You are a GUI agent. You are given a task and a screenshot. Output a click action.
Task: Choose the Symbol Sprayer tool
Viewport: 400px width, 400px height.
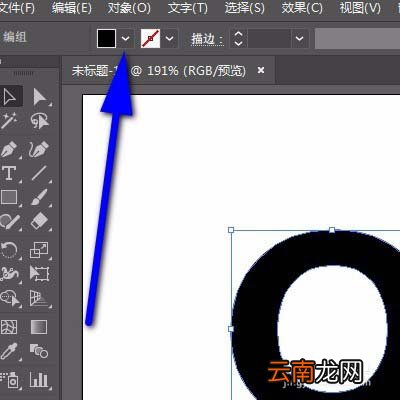[9, 380]
